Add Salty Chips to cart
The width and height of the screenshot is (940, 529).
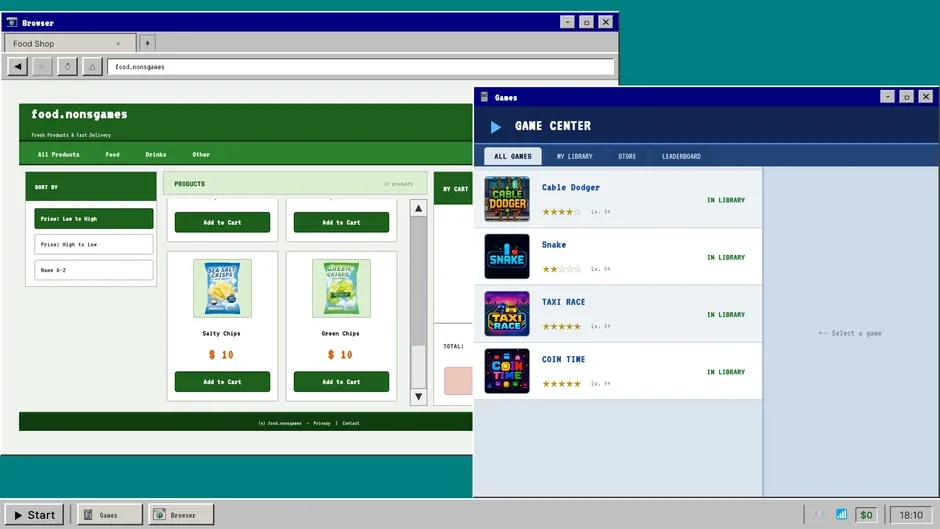pyautogui.click(x=222, y=381)
